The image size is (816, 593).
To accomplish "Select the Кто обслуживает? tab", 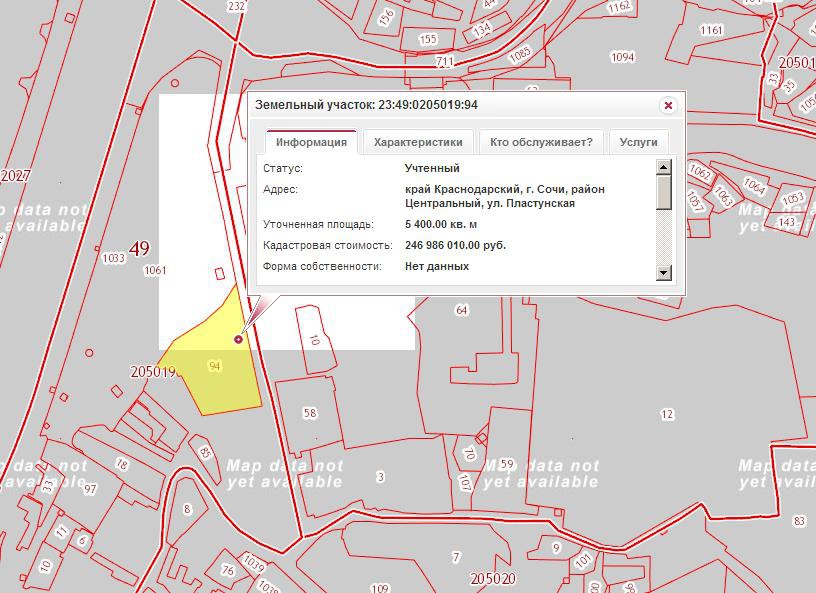I will tap(541, 142).
